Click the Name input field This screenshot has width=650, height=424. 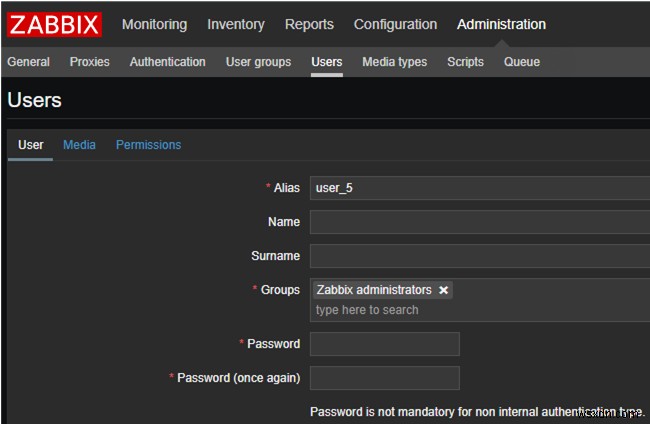pos(480,222)
